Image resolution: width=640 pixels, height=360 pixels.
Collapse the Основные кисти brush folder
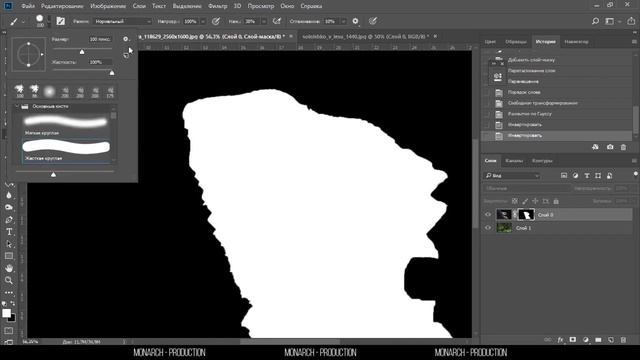point(17,107)
